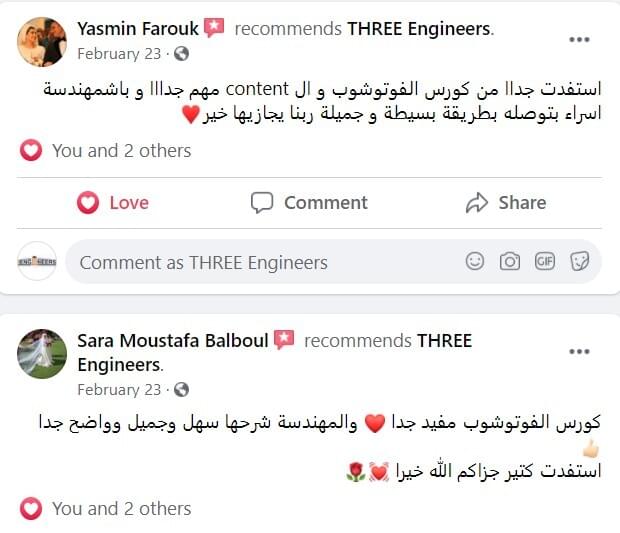This screenshot has width=620, height=533.
Task: Click Comment button on Yasmin's post
Action: (x=309, y=203)
